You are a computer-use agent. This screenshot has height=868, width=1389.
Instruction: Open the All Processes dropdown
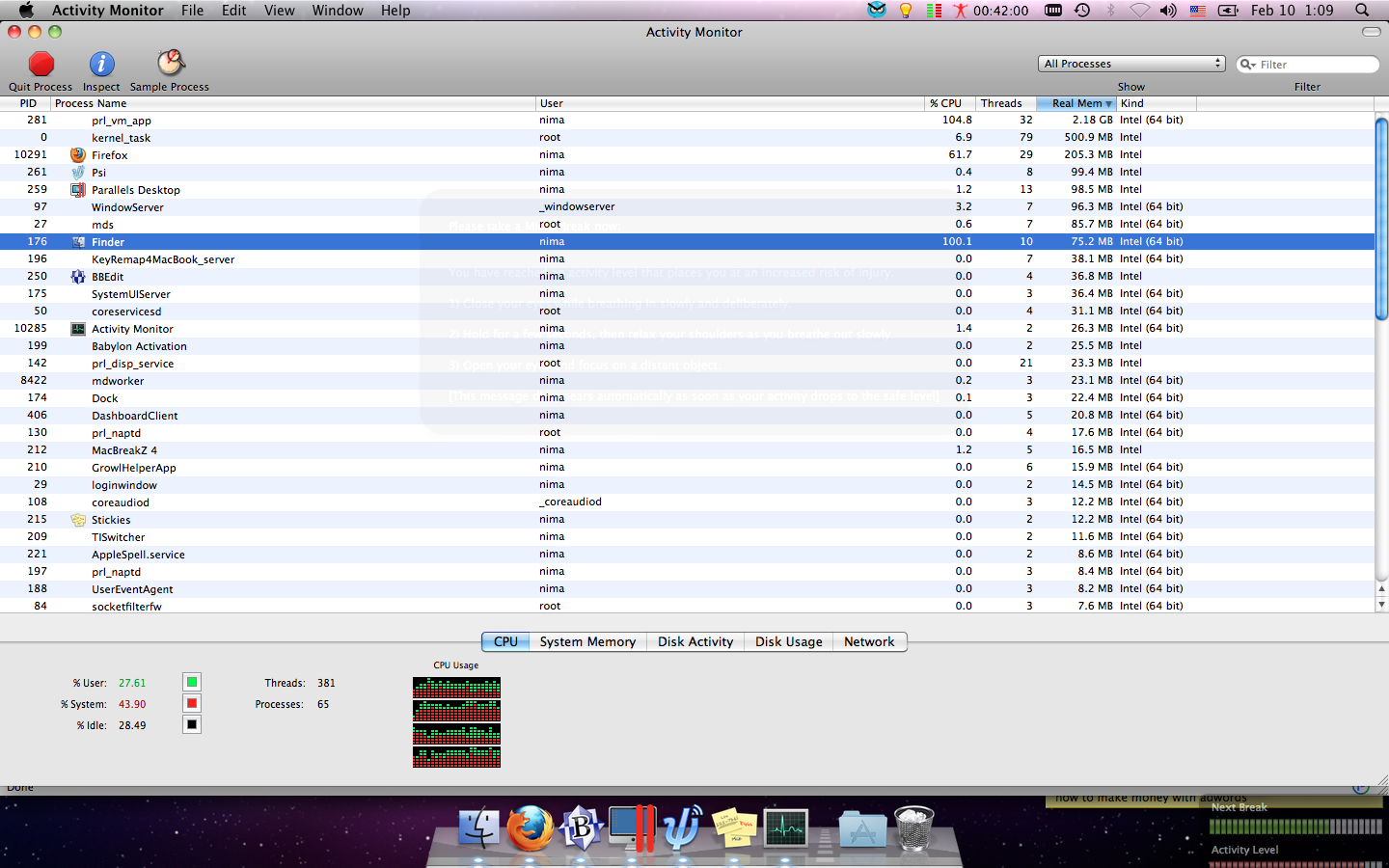pos(1131,64)
